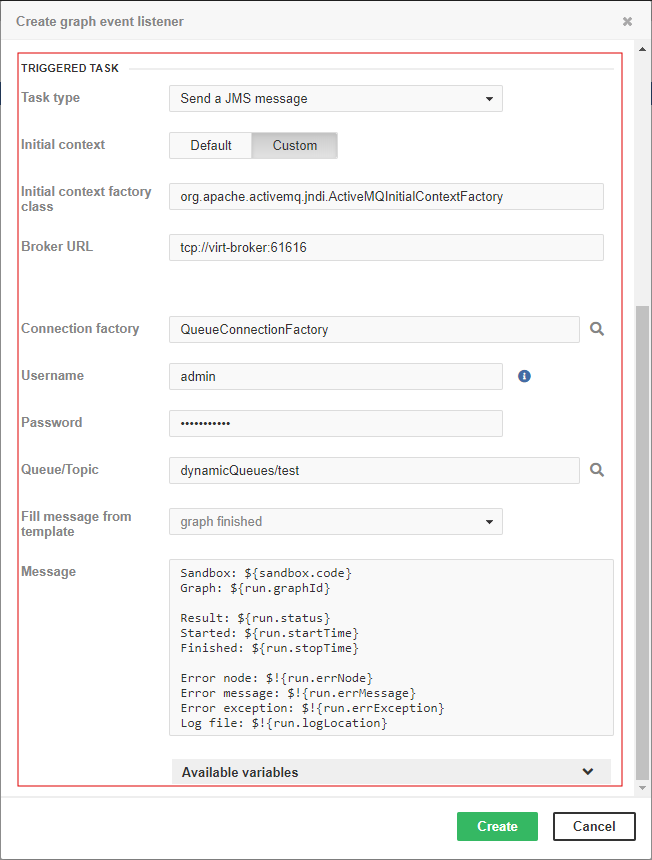Viewport: 652px width, 860px height.
Task: Click the Password field
Action: 335,423
